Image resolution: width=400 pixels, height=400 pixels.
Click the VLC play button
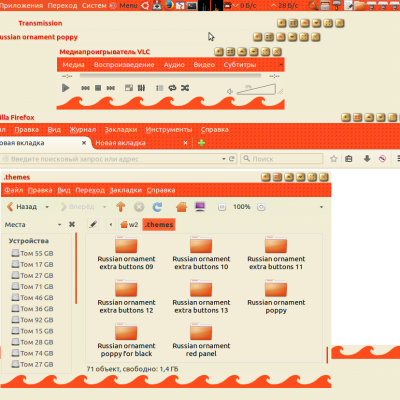(66, 88)
